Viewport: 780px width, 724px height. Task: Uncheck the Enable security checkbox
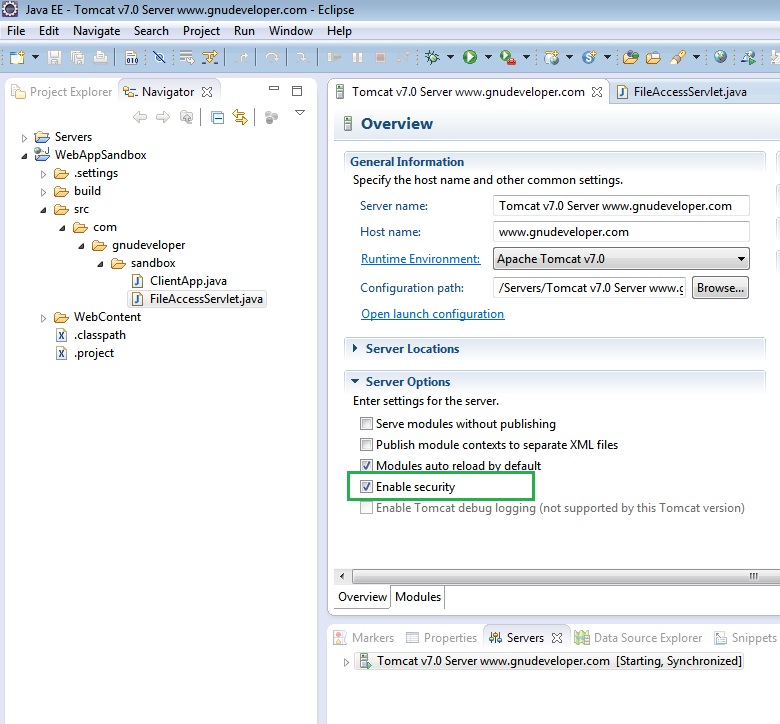pos(367,487)
